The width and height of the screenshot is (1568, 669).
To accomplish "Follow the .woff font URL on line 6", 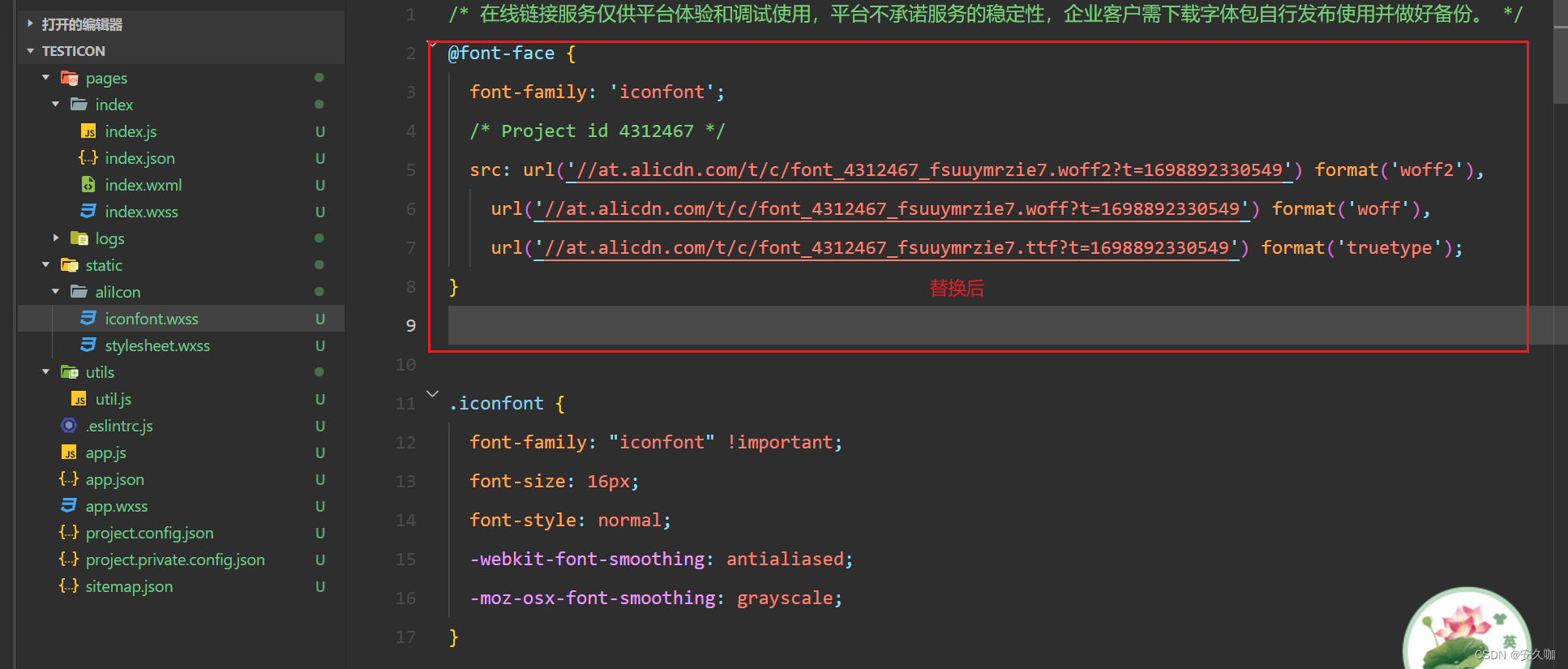I will pos(892,209).
